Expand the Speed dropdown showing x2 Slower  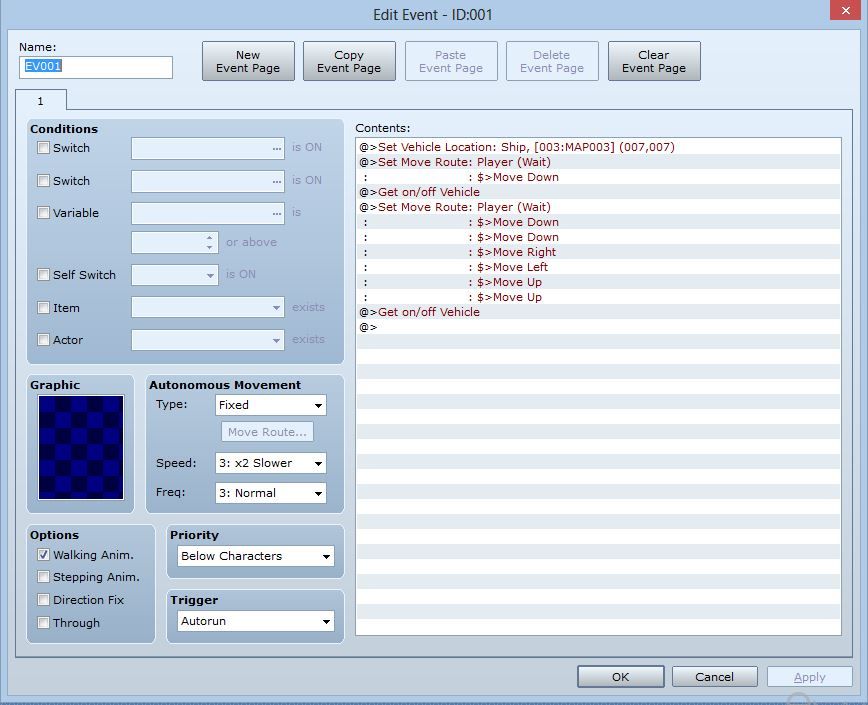click(271, 463)
